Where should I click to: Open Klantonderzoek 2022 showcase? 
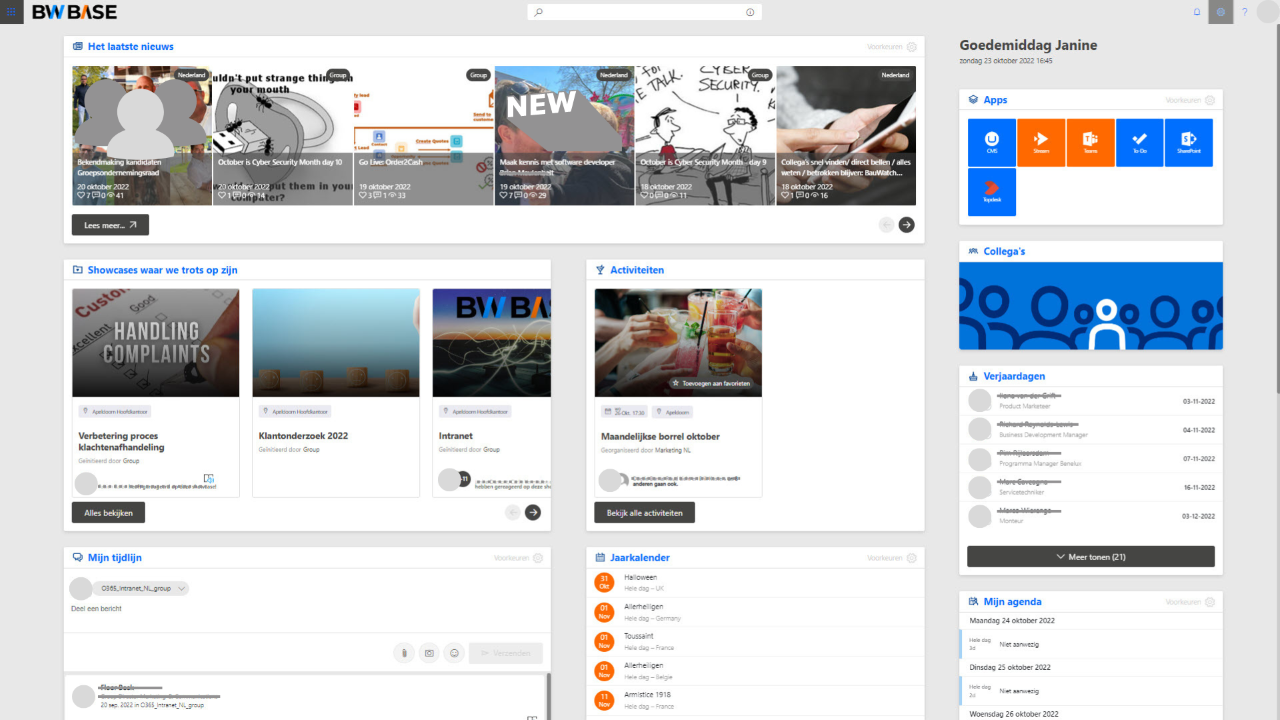[x=336, y=392]
